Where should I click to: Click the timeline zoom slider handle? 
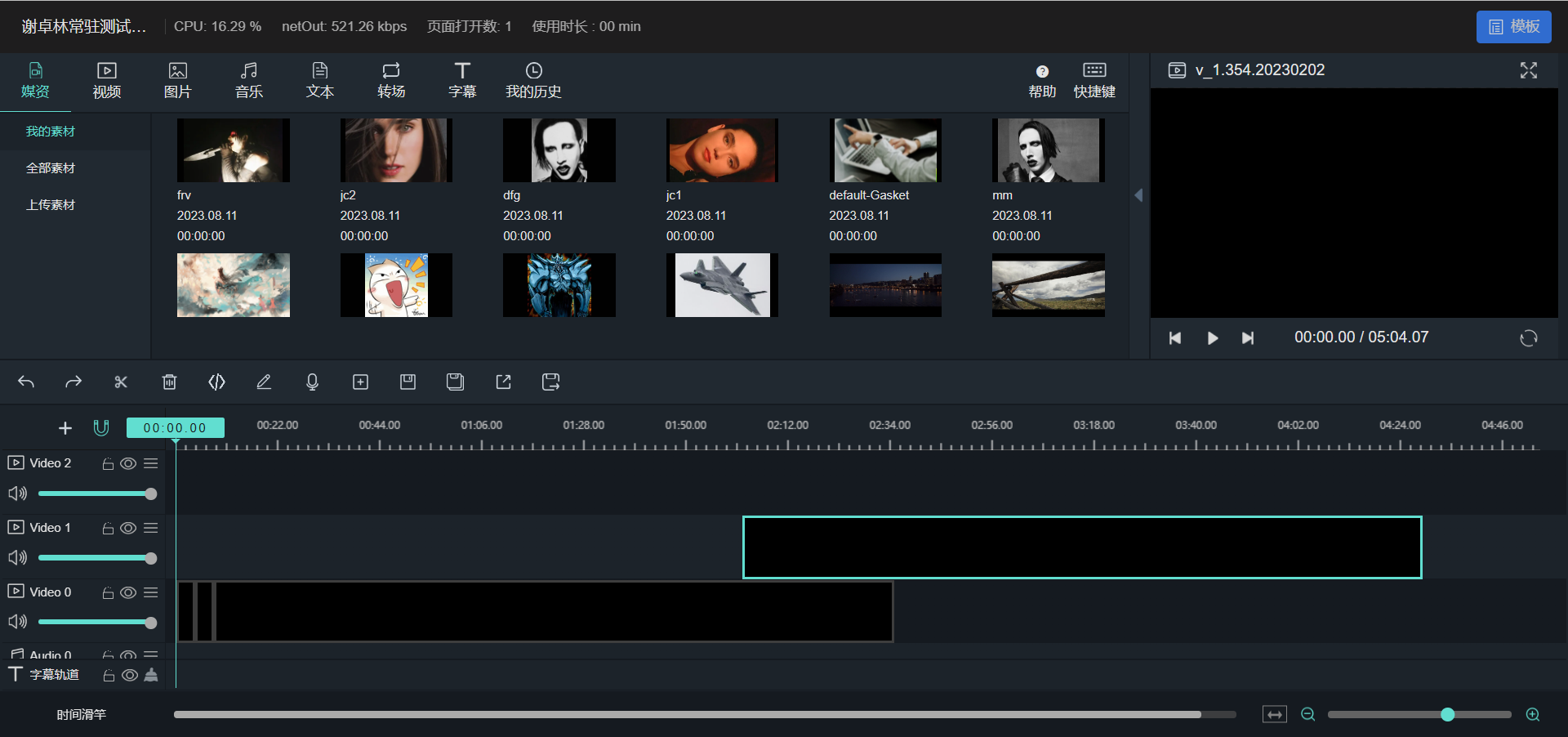point(1447,715)
